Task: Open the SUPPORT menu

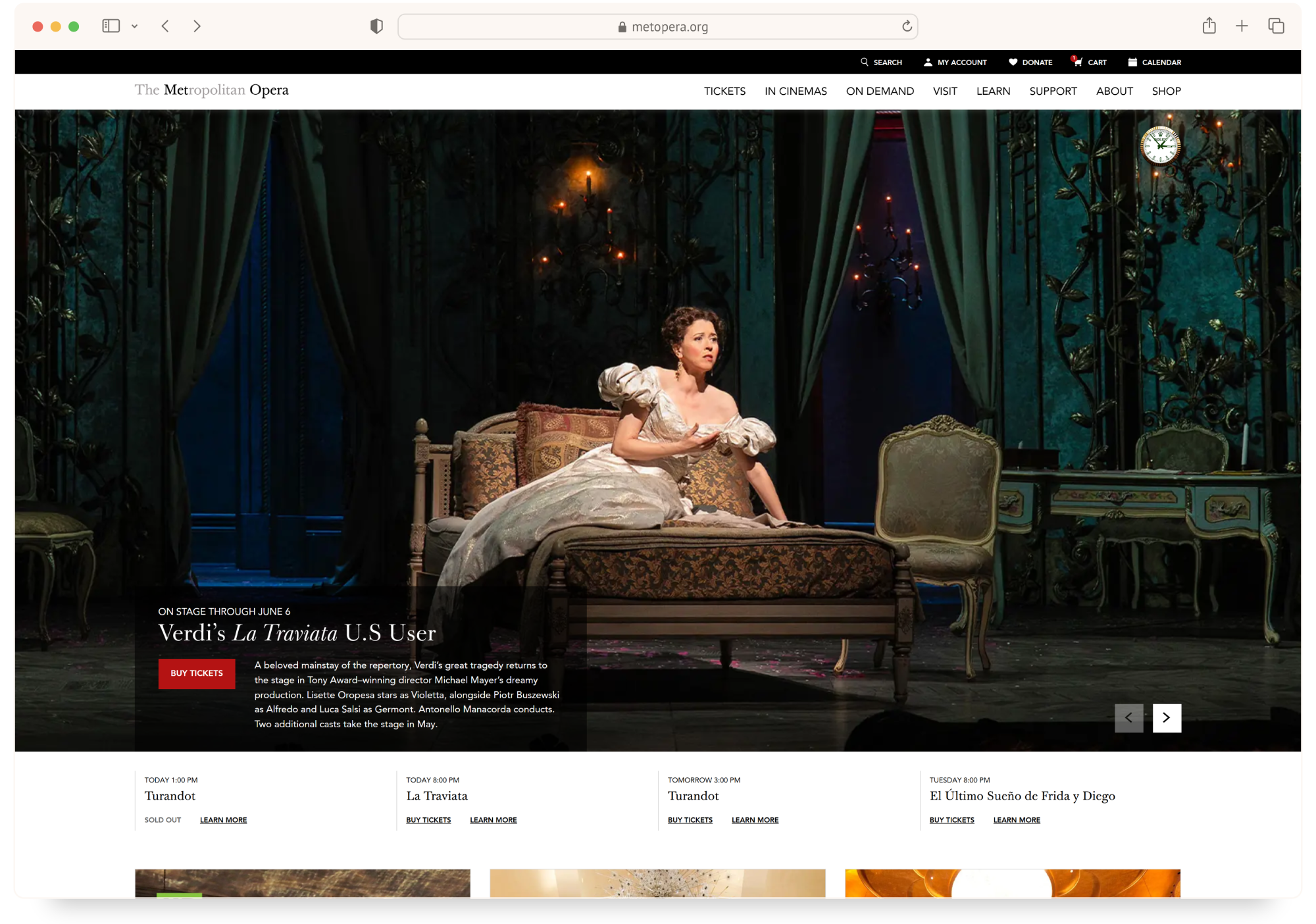Action: click(x=1053, y=91)
